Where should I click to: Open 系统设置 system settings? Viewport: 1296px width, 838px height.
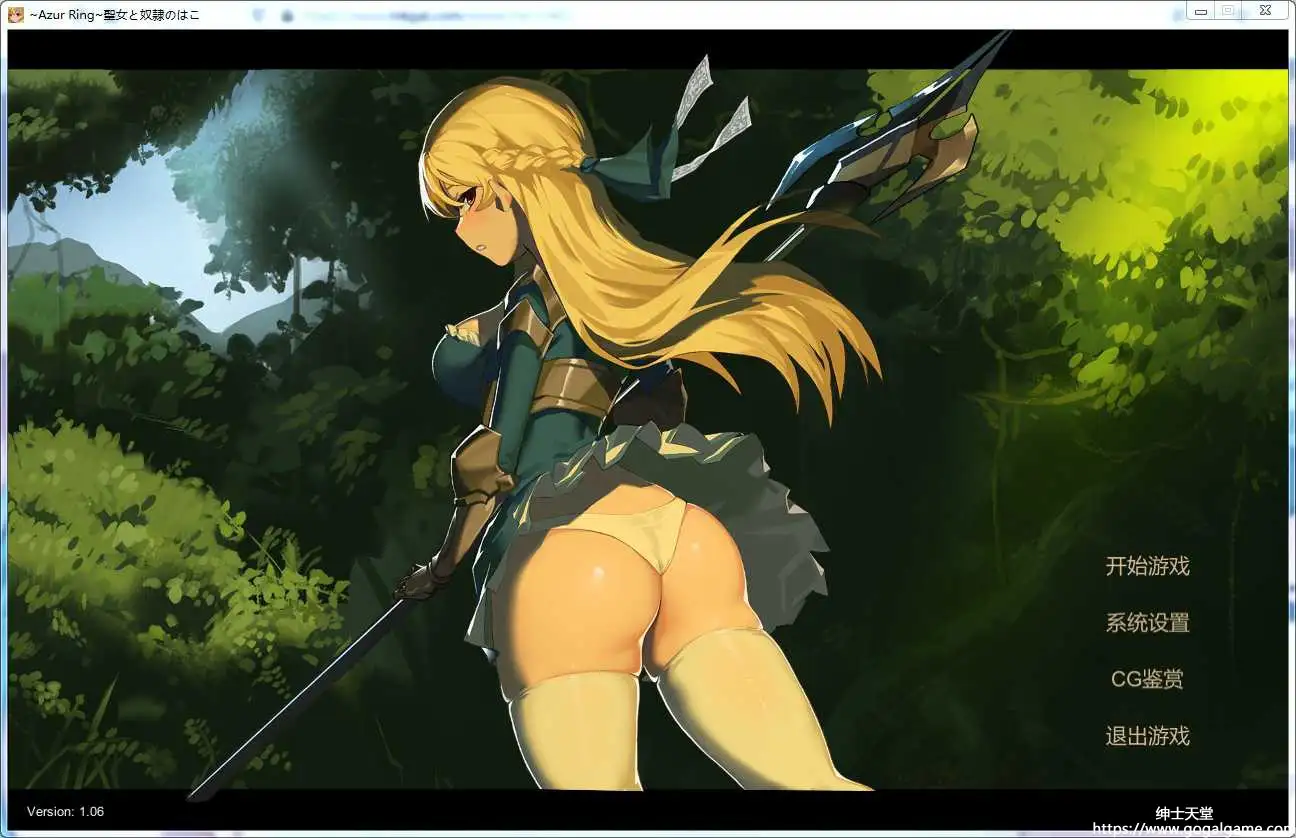[x=1147, y=623]
